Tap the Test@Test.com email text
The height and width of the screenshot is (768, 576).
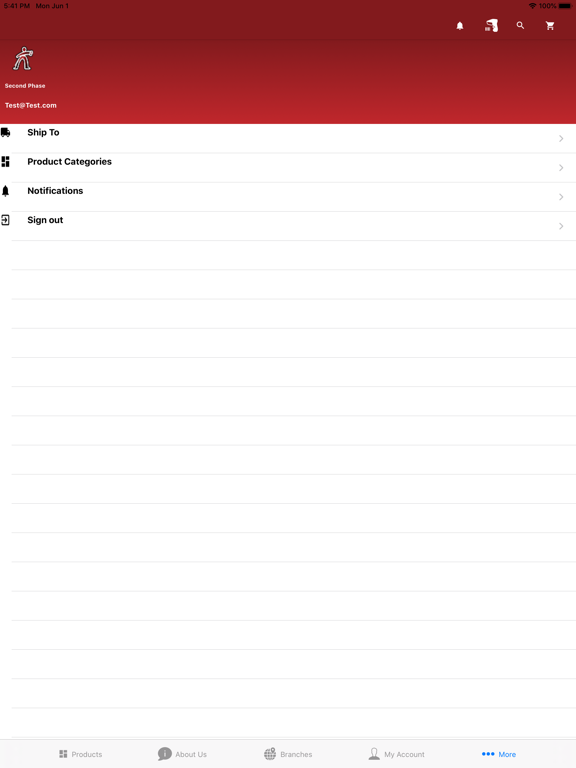pos(30,105)
